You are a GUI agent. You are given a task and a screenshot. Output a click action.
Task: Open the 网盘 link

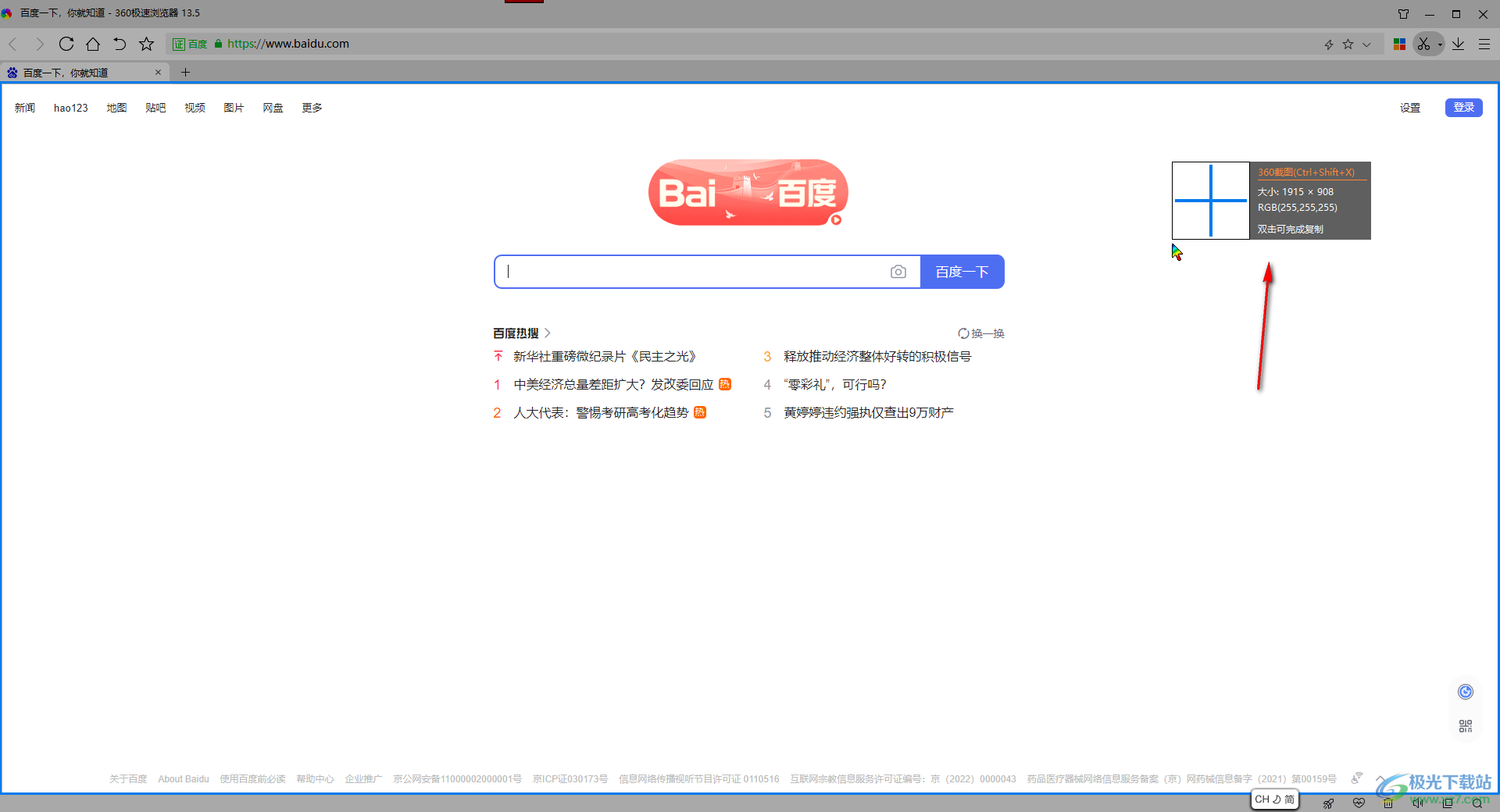tap(273, 108)
